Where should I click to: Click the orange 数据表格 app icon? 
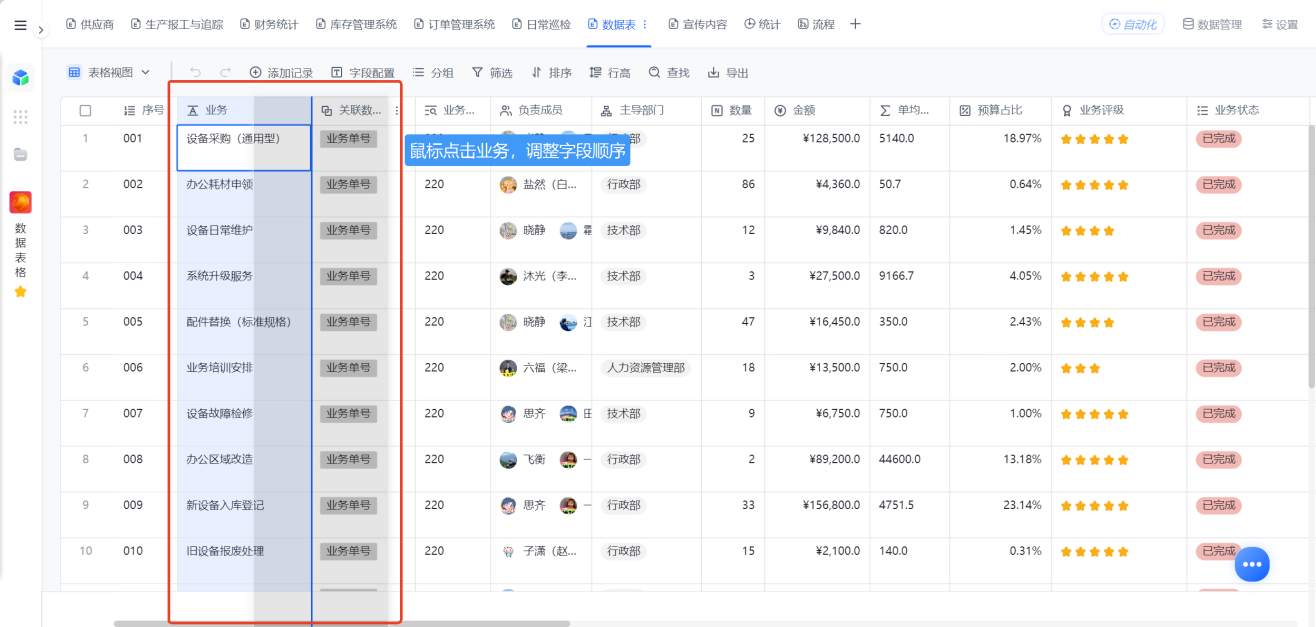point(20,202)
